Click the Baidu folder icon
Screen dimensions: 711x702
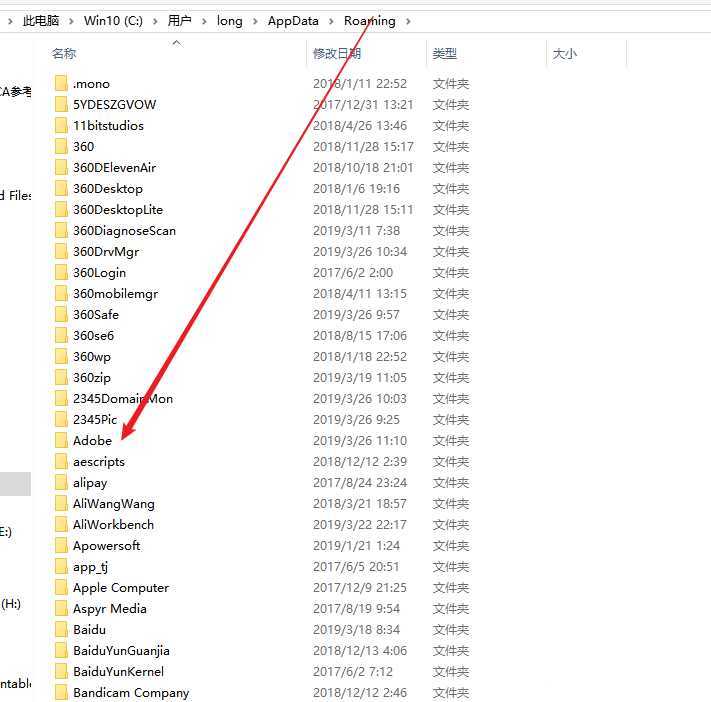point(60,629)
